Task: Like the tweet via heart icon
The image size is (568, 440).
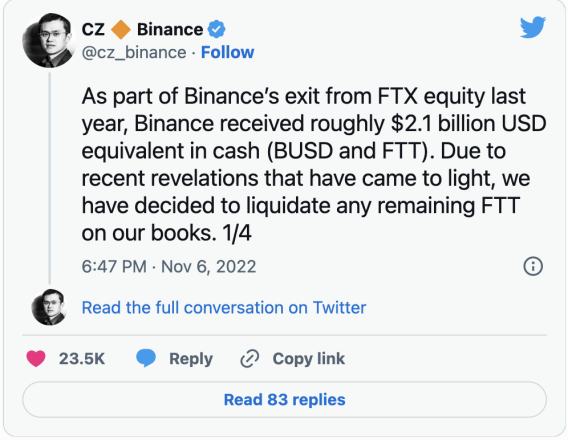Action: tap(36, 359)
